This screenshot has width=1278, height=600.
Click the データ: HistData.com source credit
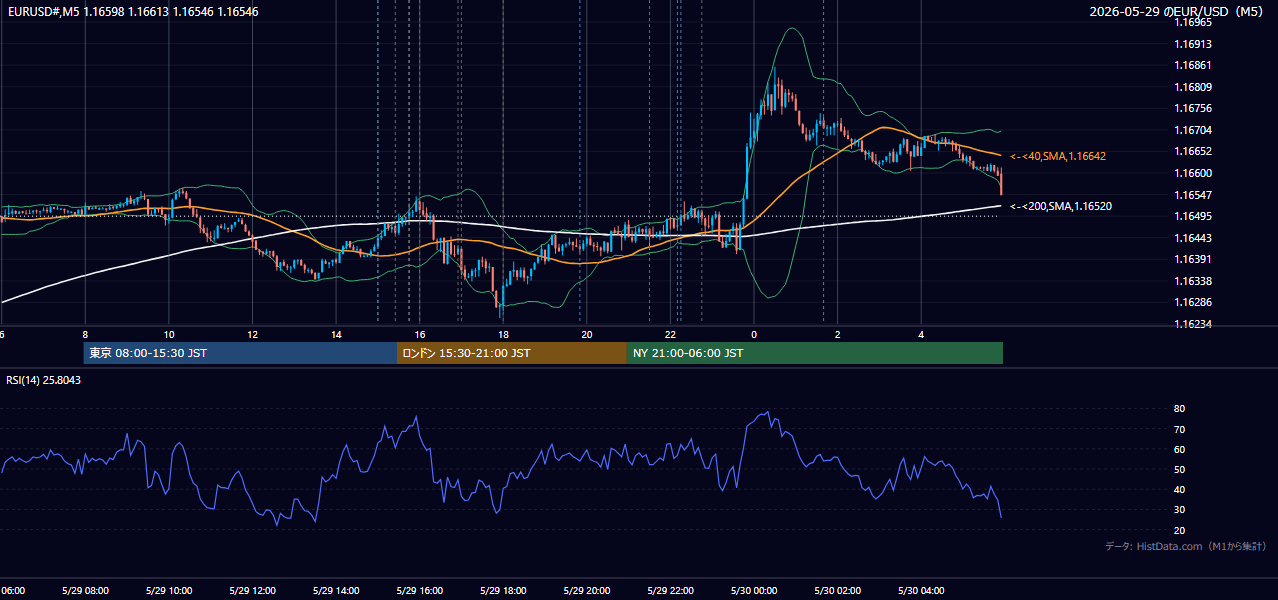coord(1185,546)
